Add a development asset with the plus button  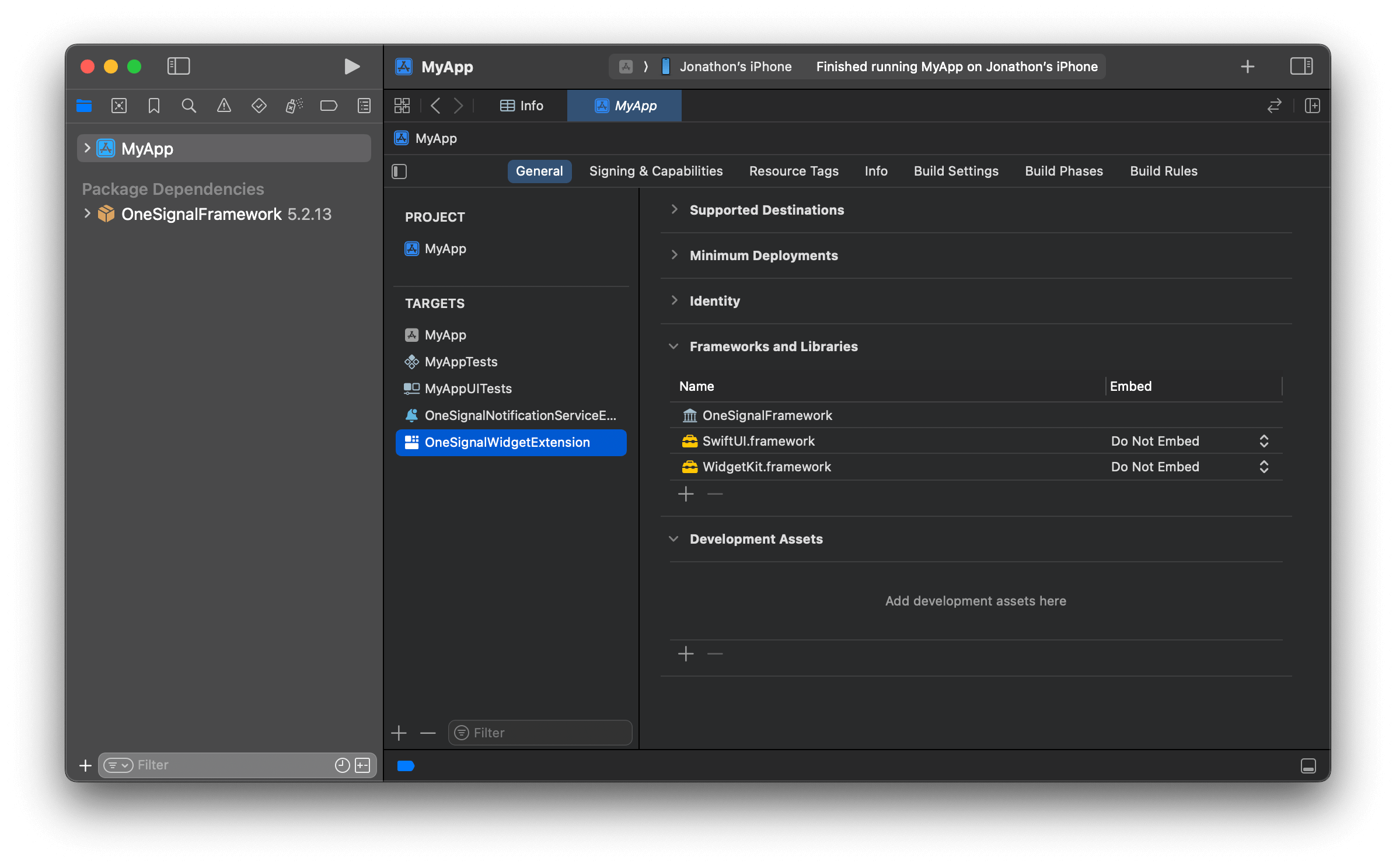(x=686, y=654)
